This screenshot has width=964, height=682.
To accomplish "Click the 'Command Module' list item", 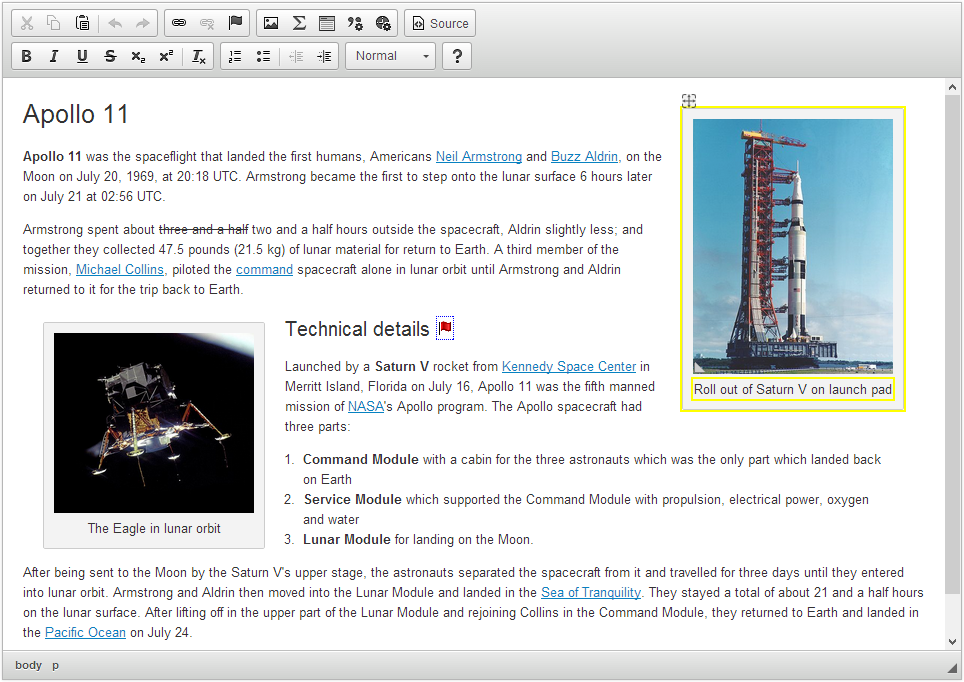I will (x=591, y=469).
